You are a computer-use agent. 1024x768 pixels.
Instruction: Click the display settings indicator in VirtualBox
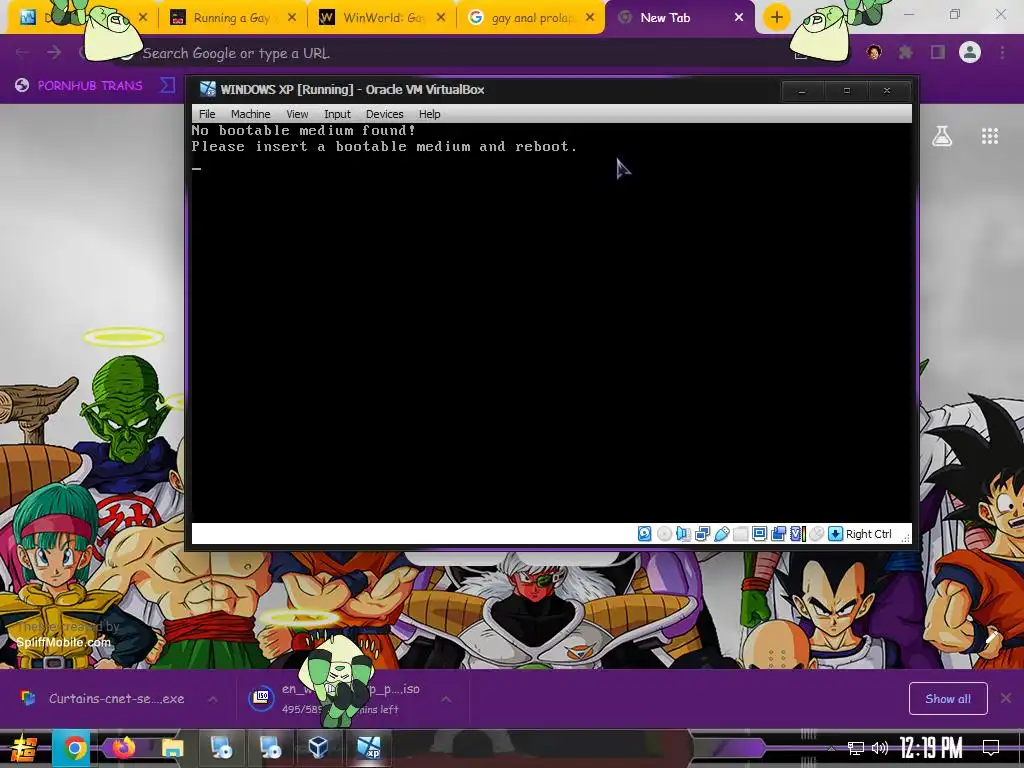(x=760, y=534)
